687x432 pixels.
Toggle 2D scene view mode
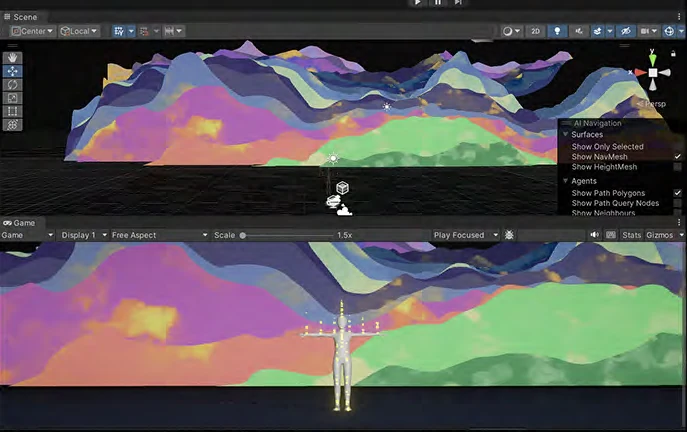pos(535,31)
